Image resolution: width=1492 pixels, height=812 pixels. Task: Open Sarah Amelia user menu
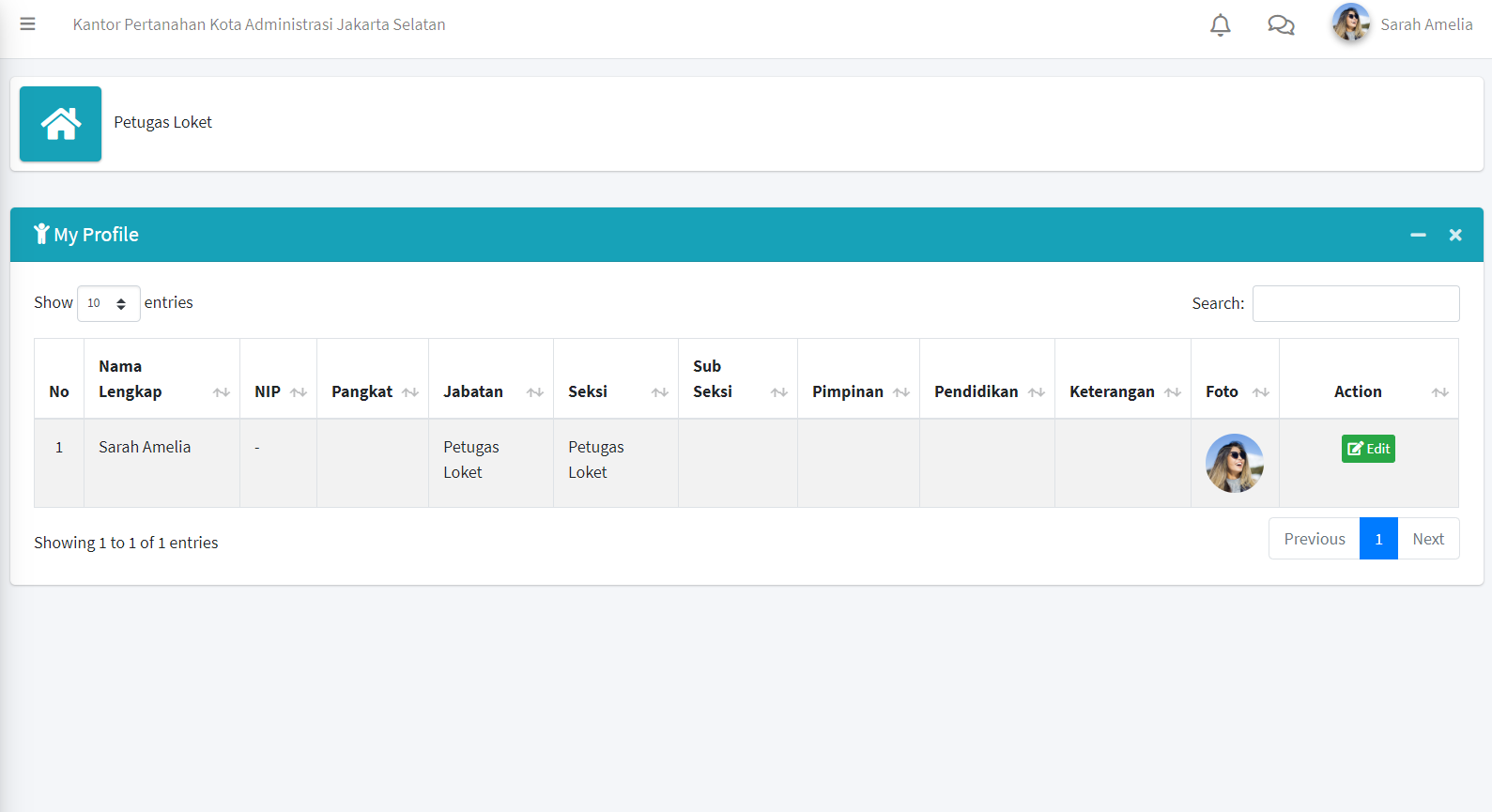(x=1402, y=24)
